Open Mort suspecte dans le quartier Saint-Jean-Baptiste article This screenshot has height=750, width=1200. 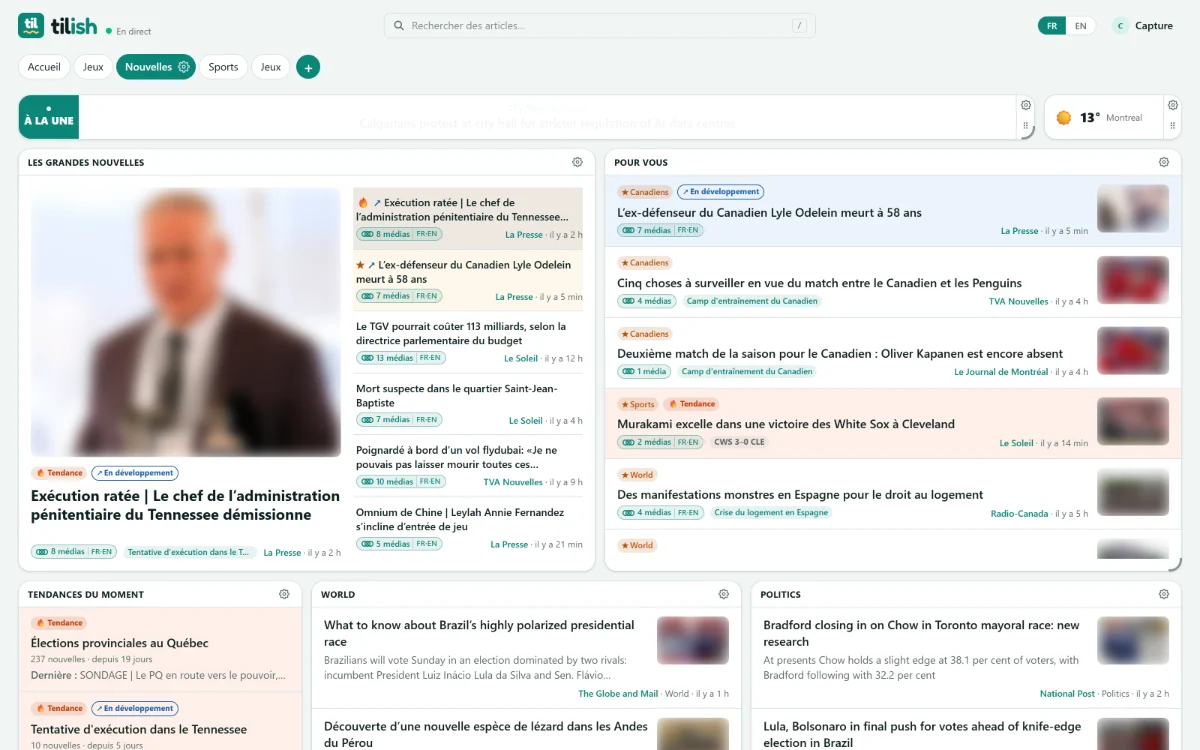click(x=457, y=395)
